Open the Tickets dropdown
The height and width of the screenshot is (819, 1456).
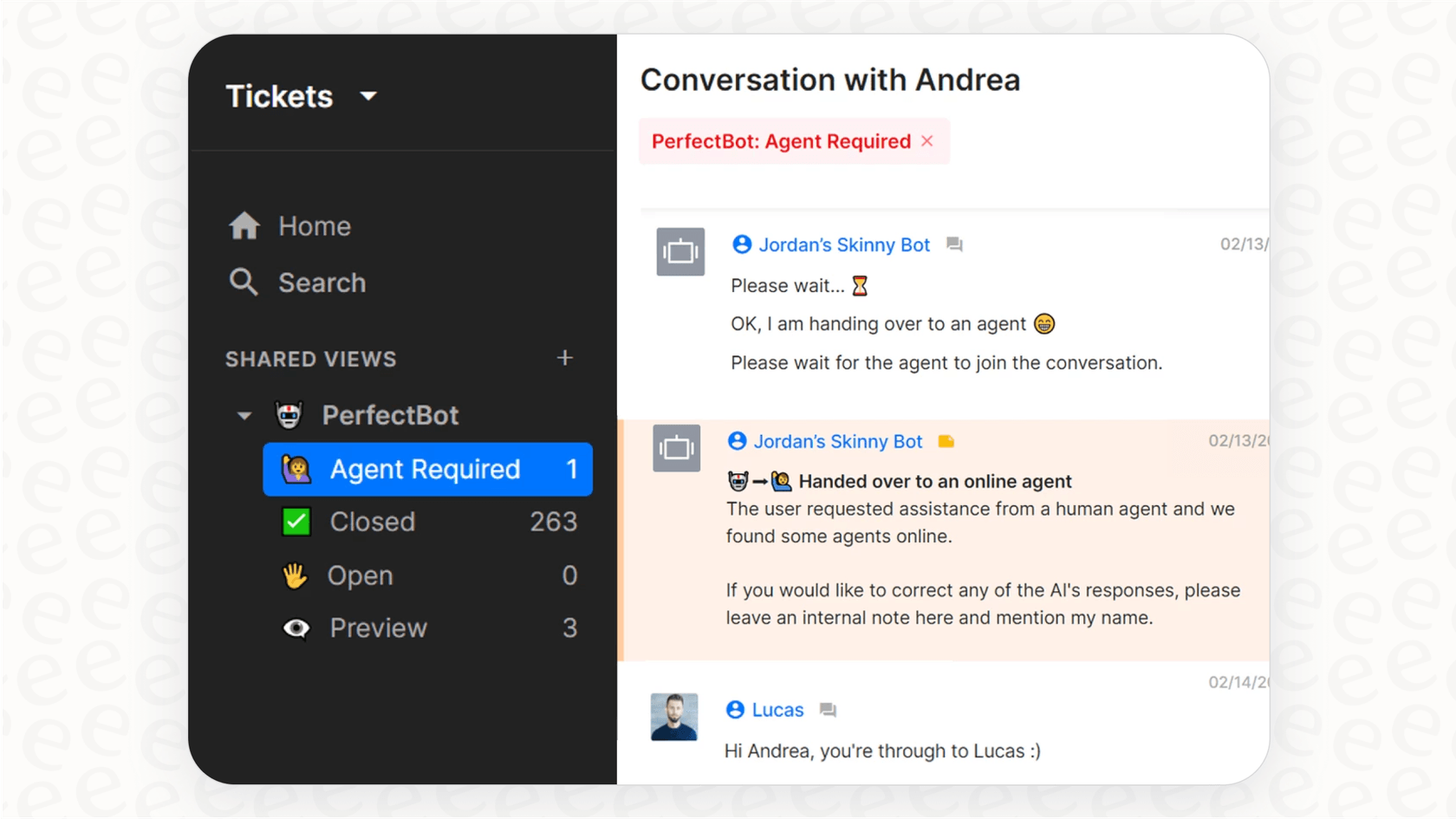(x=367, y=96)
